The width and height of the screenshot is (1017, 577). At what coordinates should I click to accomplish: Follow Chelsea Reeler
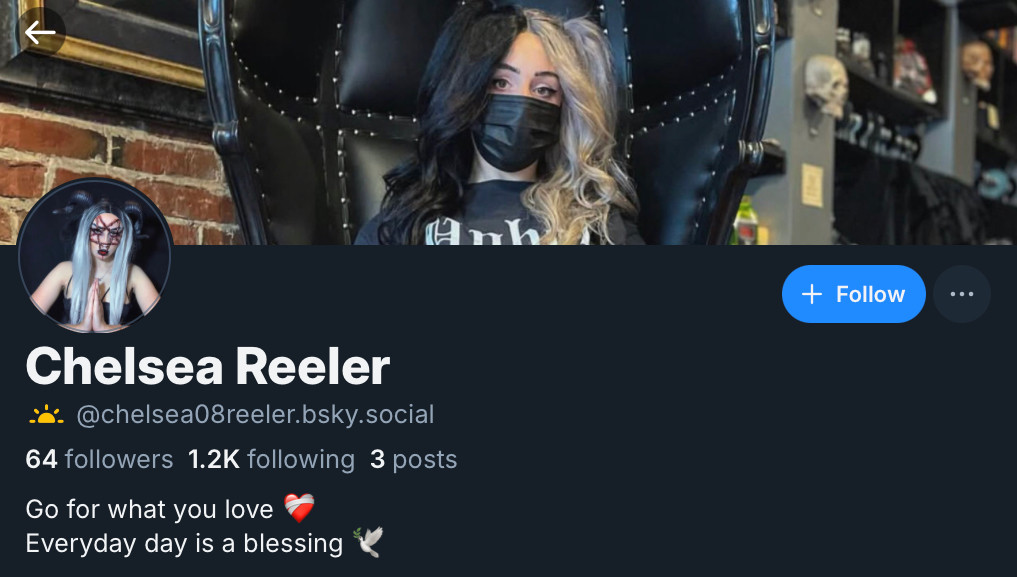click(x=854, y=294)
